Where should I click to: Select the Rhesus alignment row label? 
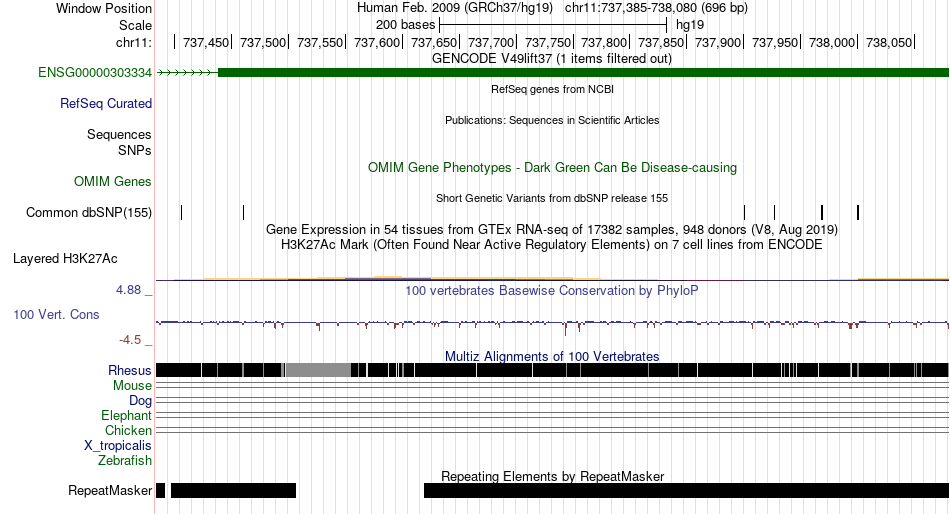[x=130, y=370]
